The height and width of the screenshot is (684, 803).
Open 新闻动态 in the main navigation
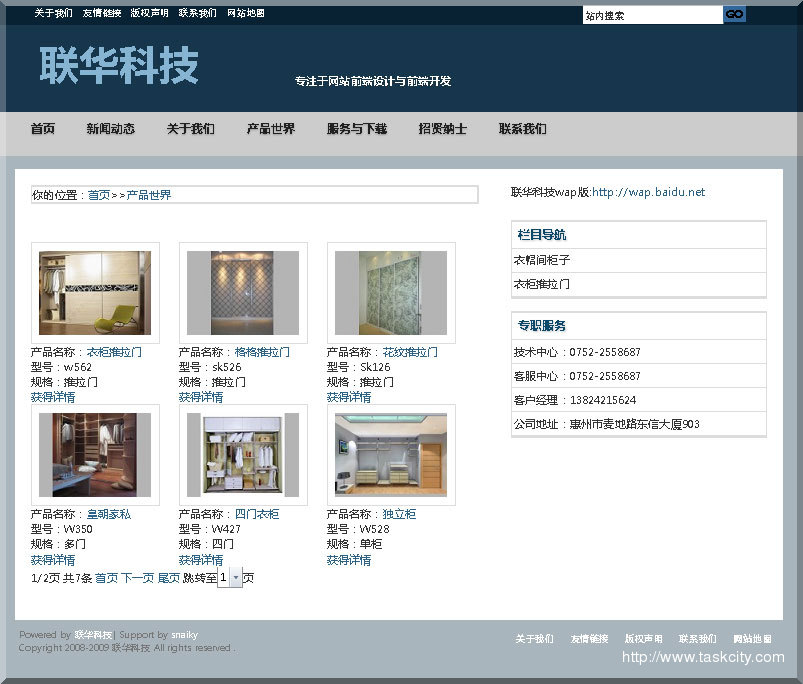[110, 129]
